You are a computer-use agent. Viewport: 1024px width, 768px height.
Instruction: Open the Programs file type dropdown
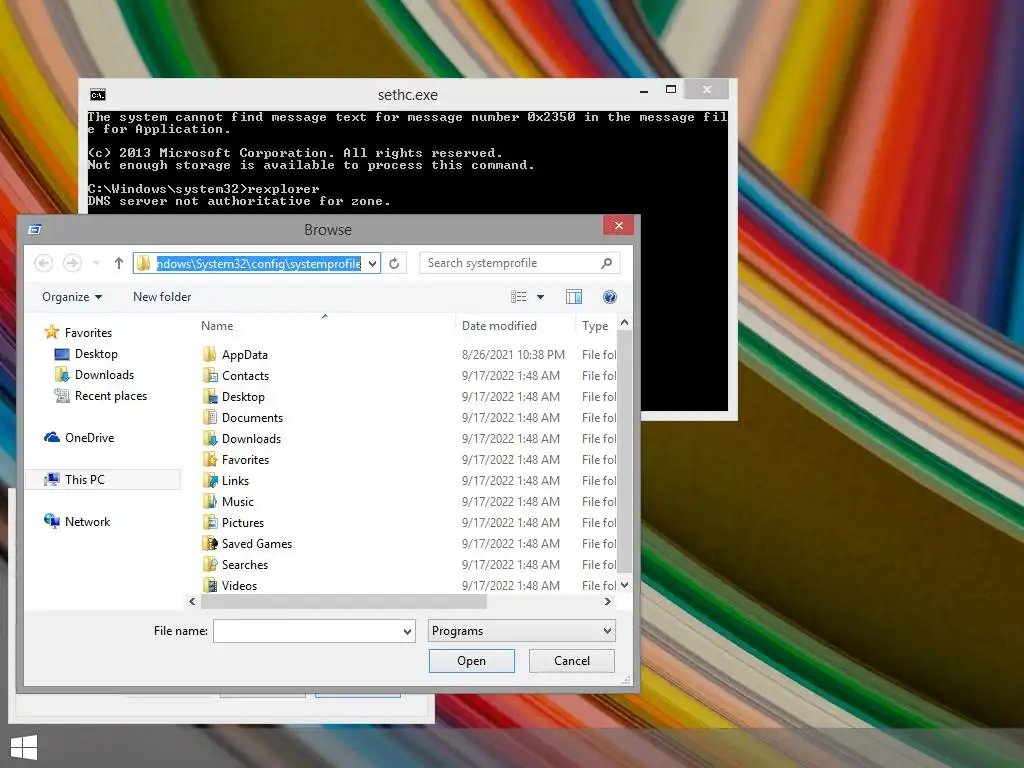522,631
